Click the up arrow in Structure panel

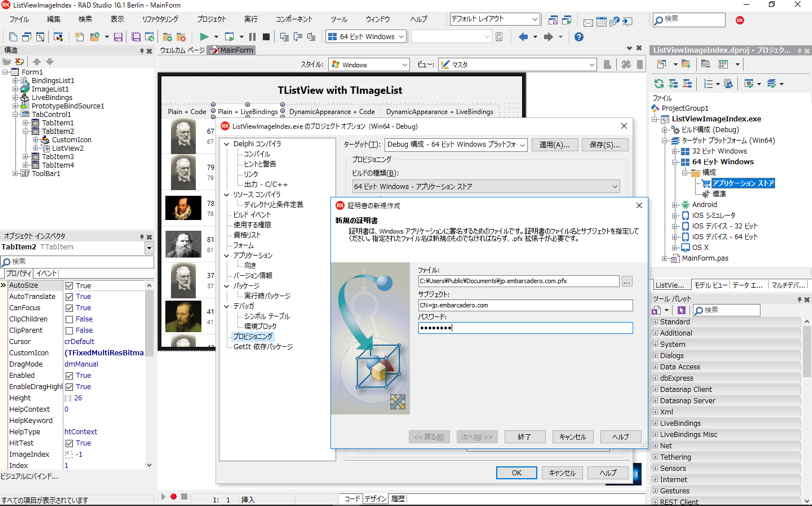coord(37,61)
